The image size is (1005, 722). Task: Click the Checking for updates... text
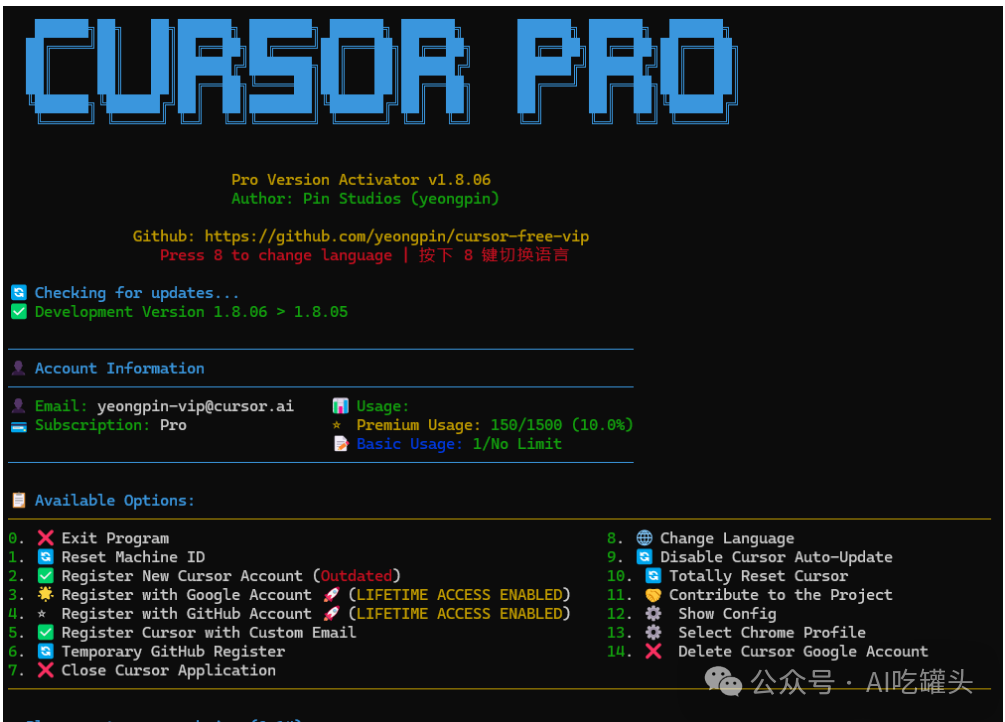[137, 293]
